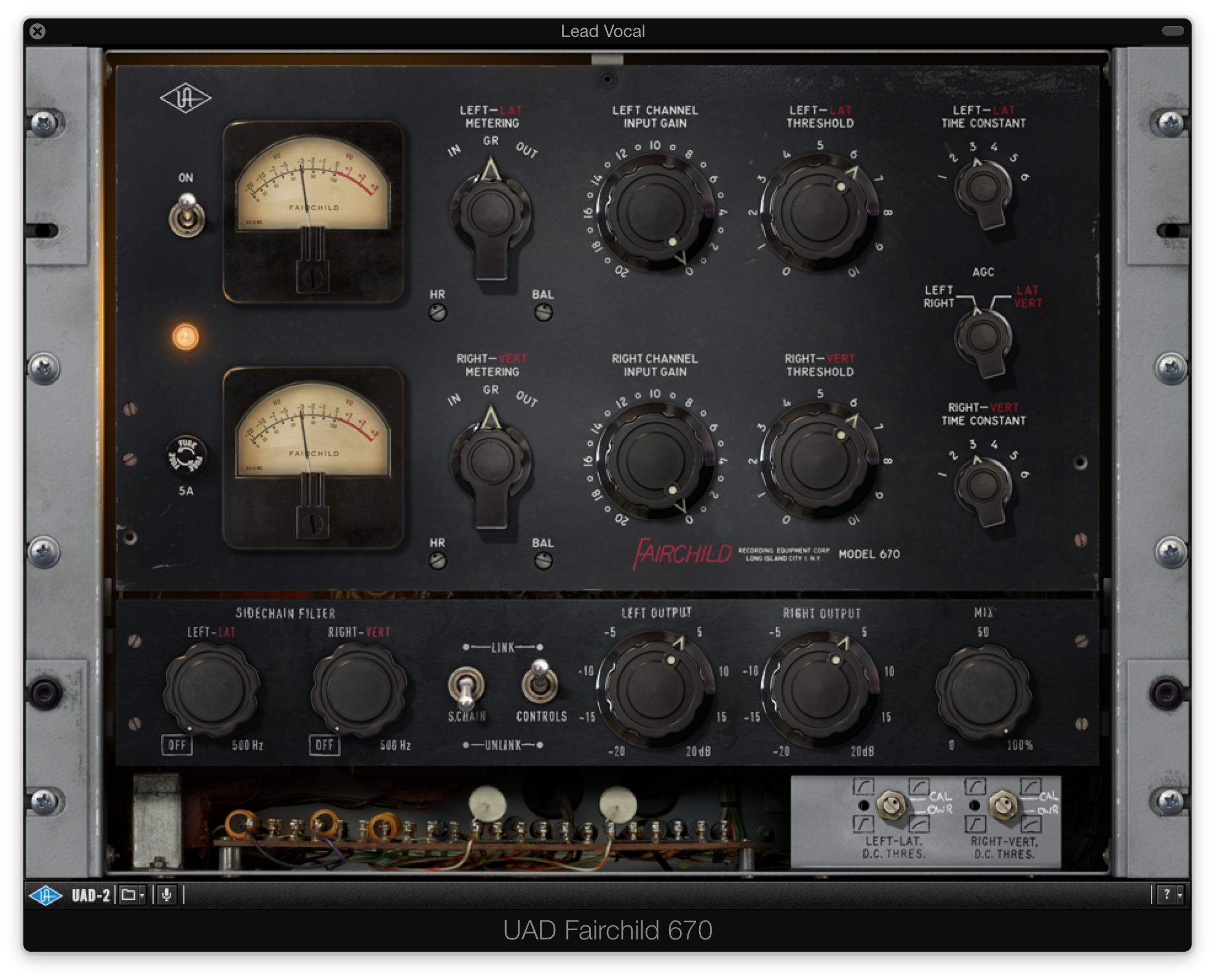
Task: Click the red Fairchild brand logo
Action: click(683, 554)
